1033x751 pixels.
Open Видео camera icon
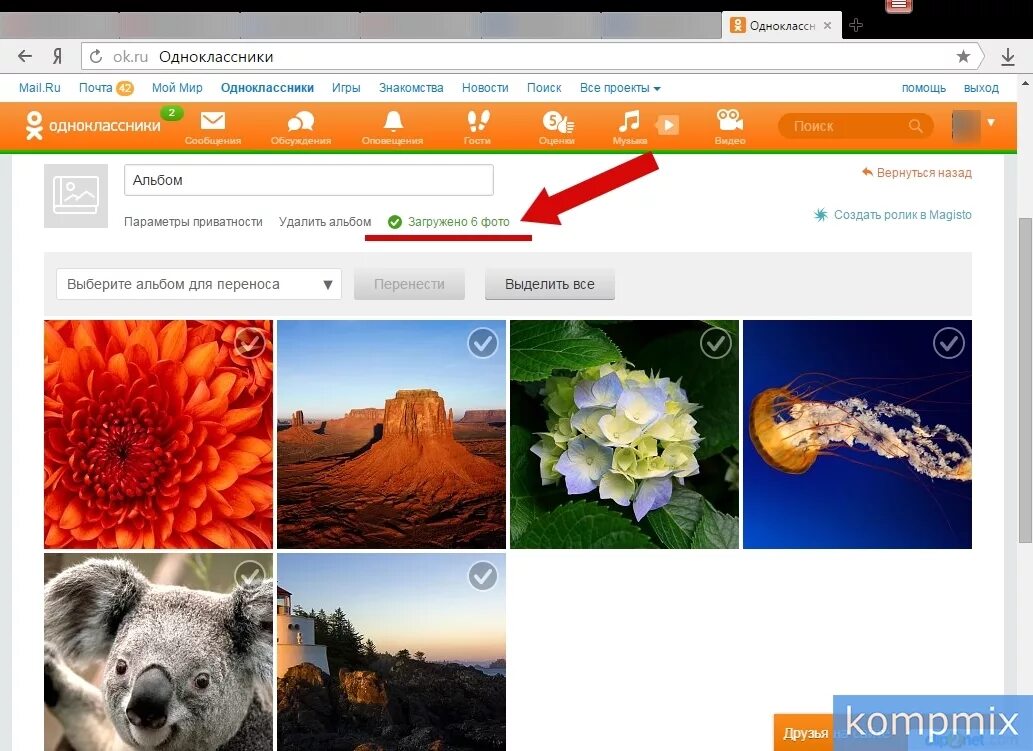729,121
